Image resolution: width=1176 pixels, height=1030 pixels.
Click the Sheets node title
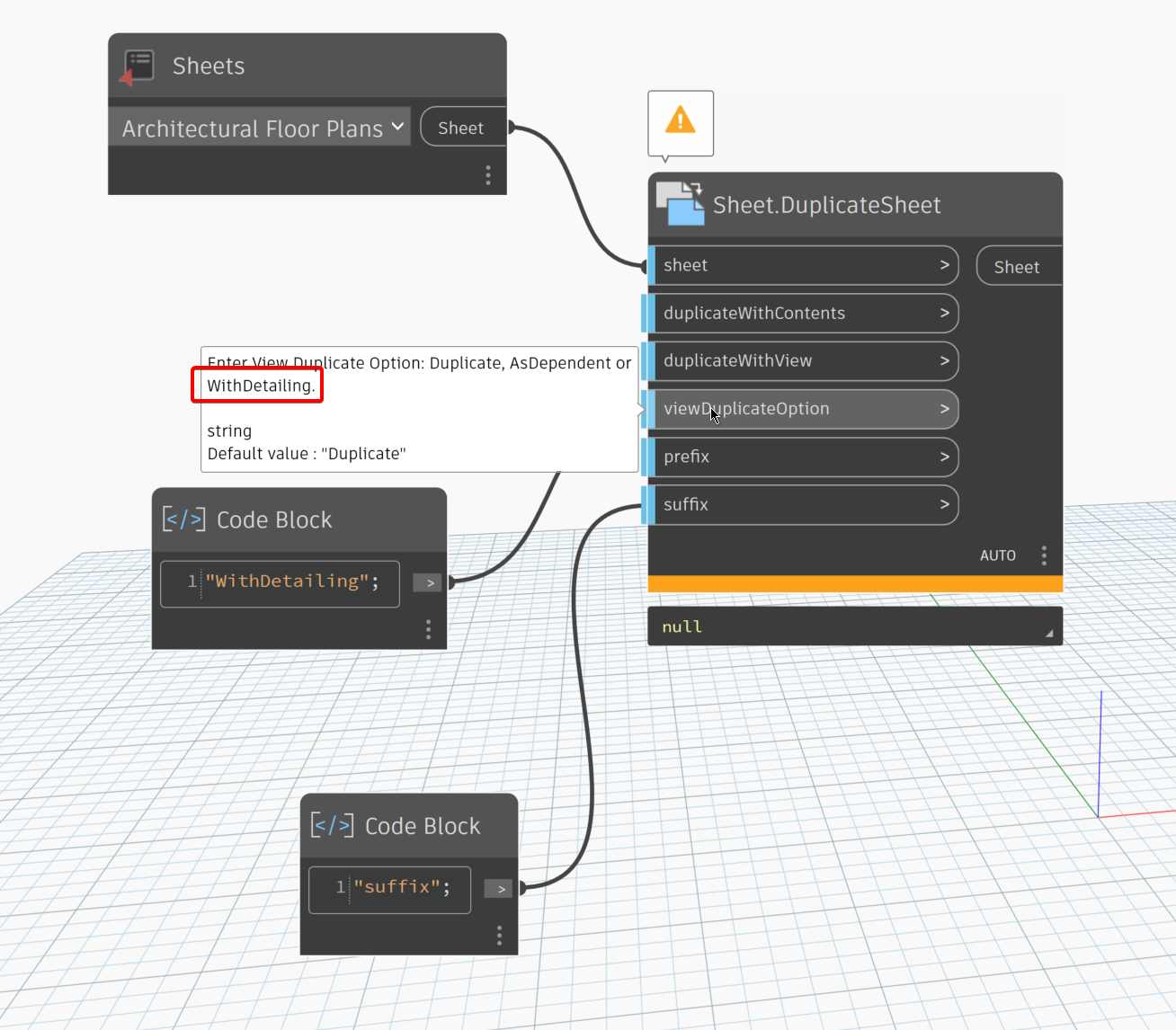(x=209, y=67)
